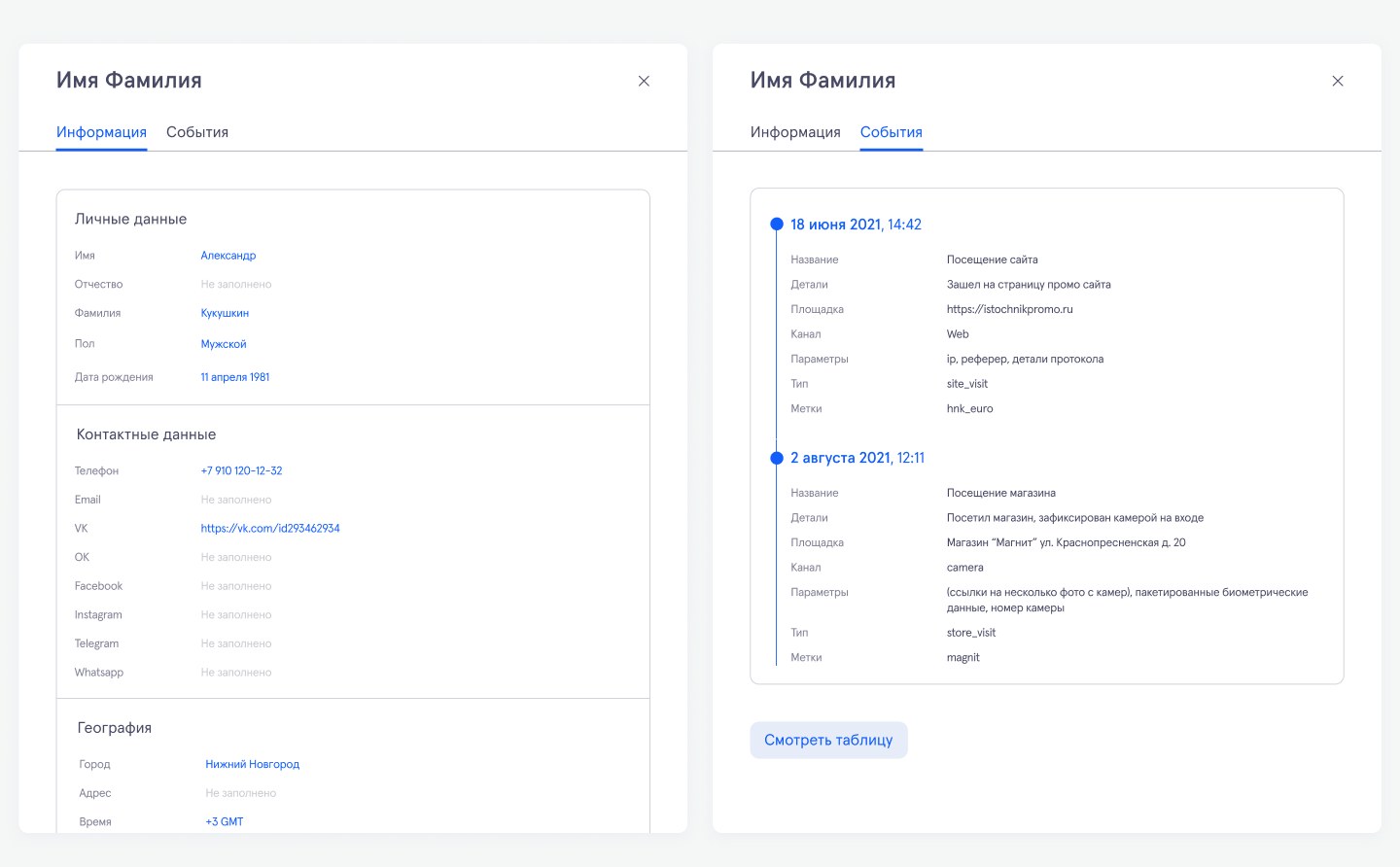
Task: Click the 'camera' channel value
Action: (965, 568)
